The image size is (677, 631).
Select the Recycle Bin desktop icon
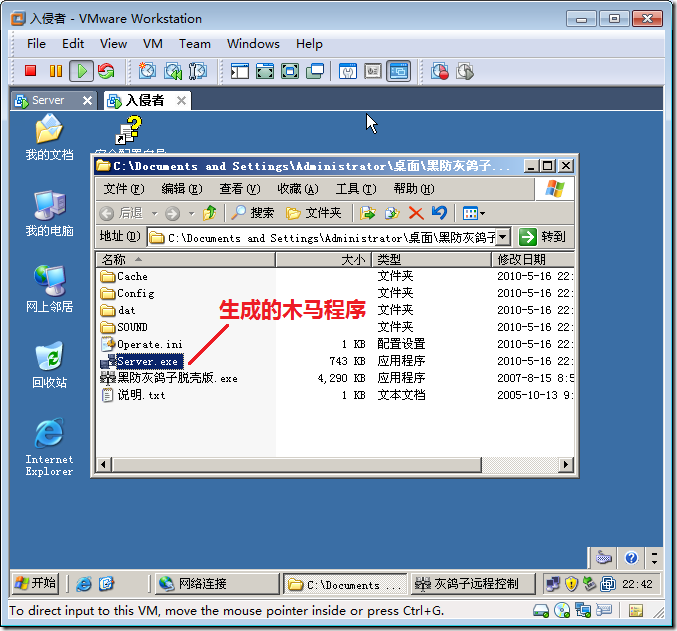(x=49, y=365)
